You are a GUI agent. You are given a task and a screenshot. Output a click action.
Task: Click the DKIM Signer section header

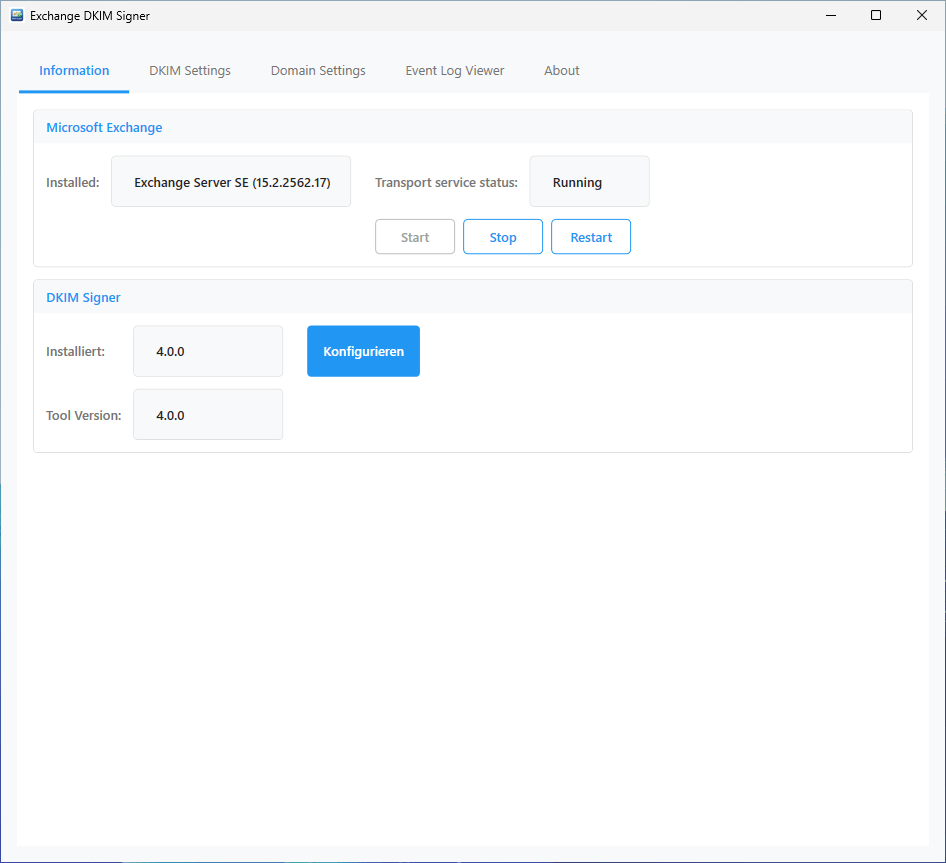point(83,297)
